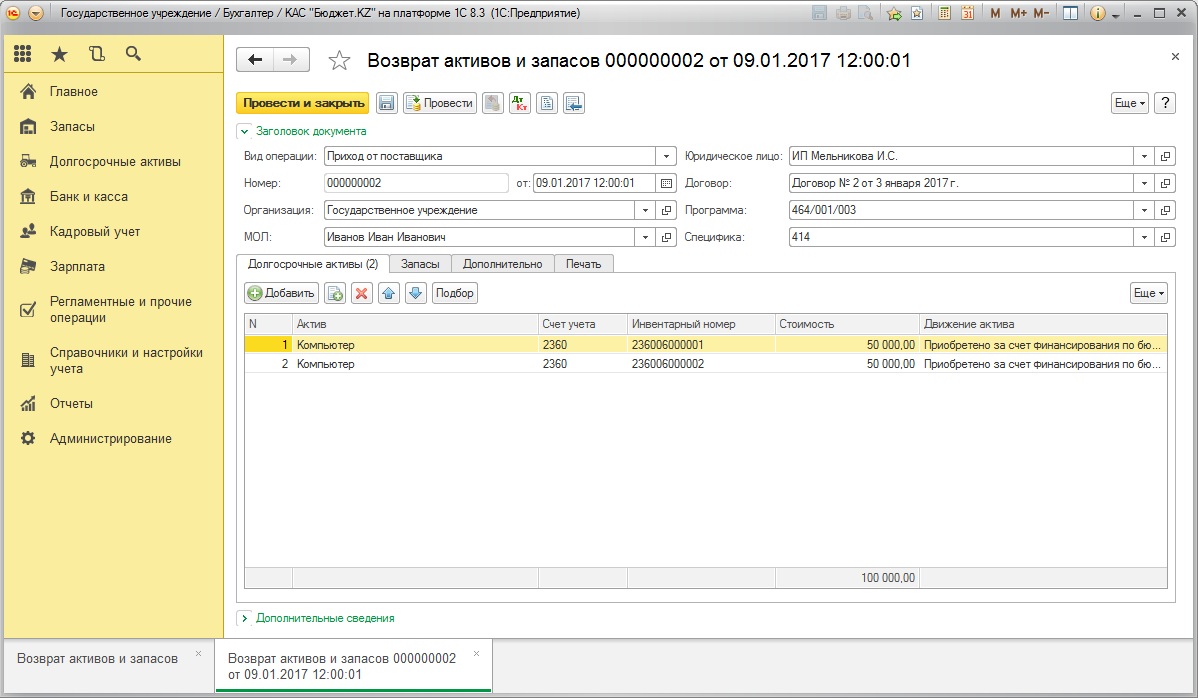This screenshot has width=1198, height=698.
Task: Add document to favorites star
Action: coord(339,60)
